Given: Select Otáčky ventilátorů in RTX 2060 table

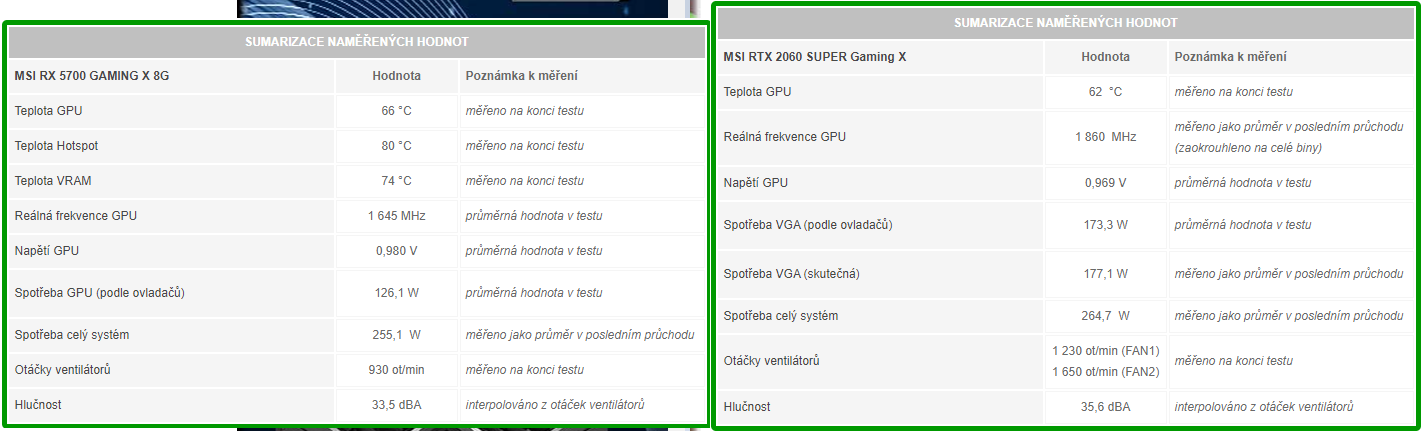Looking at the screenshot, I should (771, 360).
